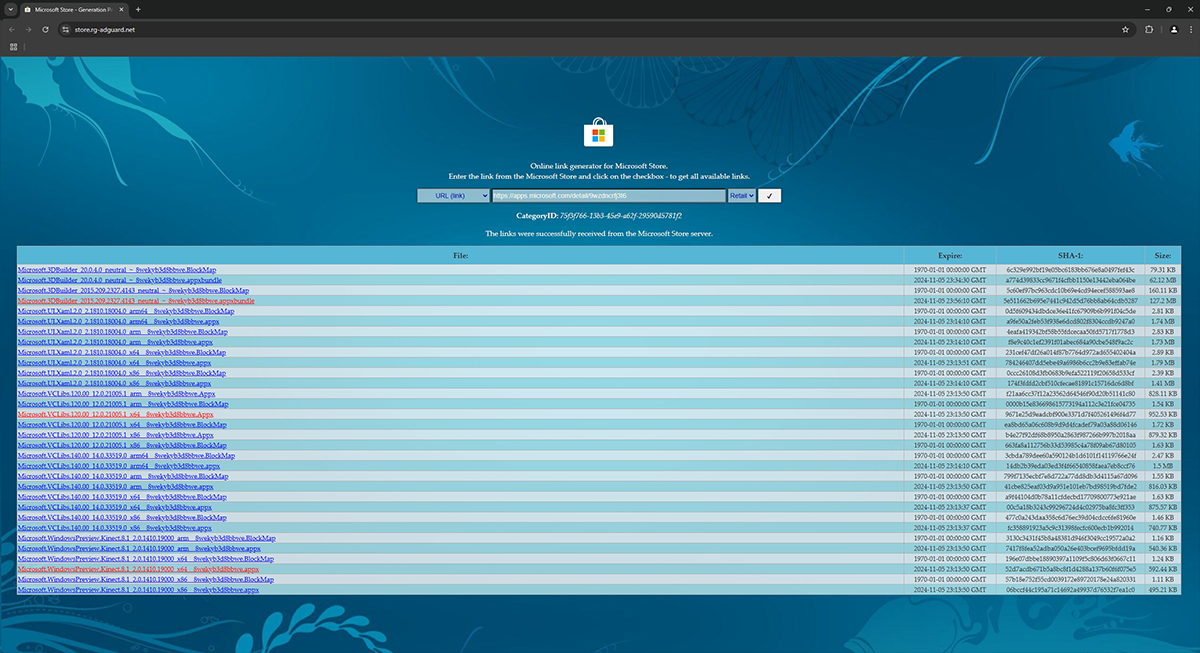Open VCLibs.140.00 arm64 appx link

coord(119,466)
